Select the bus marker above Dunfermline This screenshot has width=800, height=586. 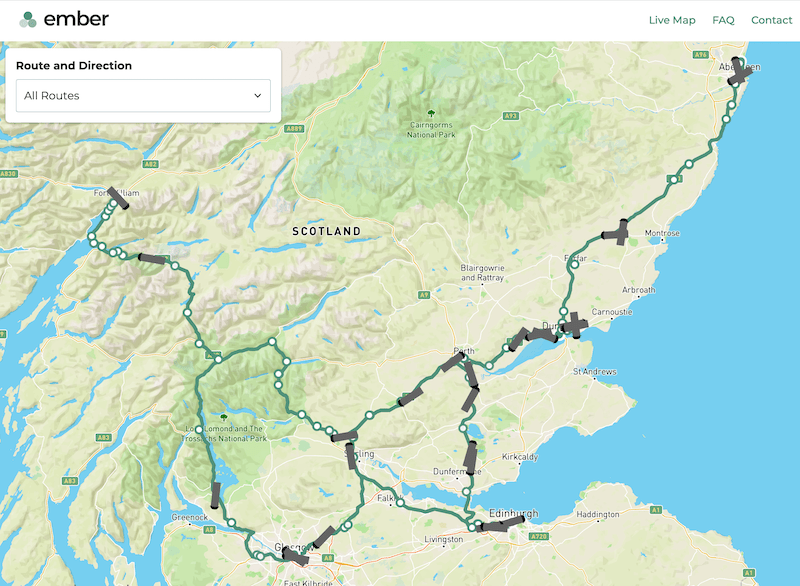[471, 457]
